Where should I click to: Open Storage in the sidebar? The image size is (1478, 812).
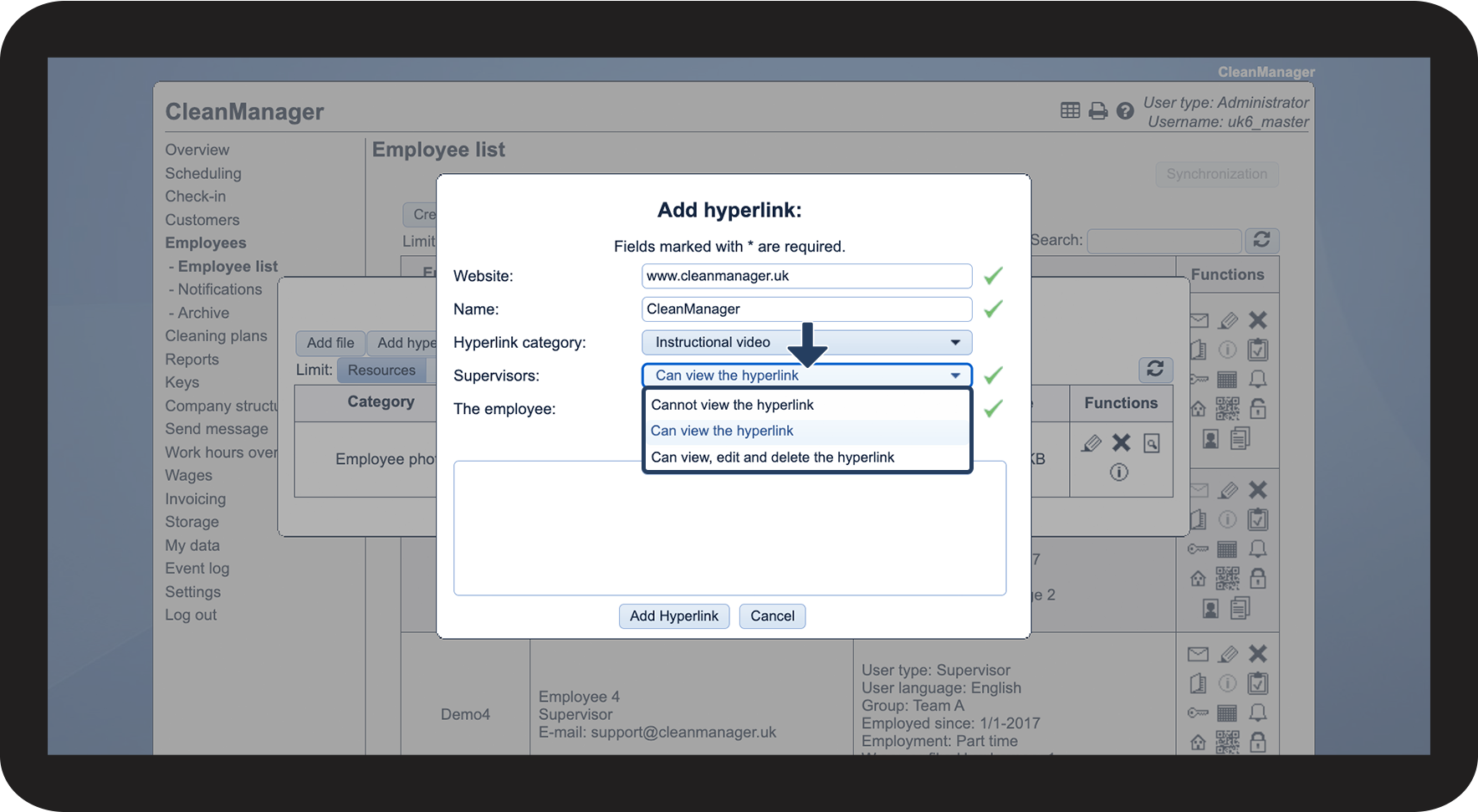coord(192,522)
